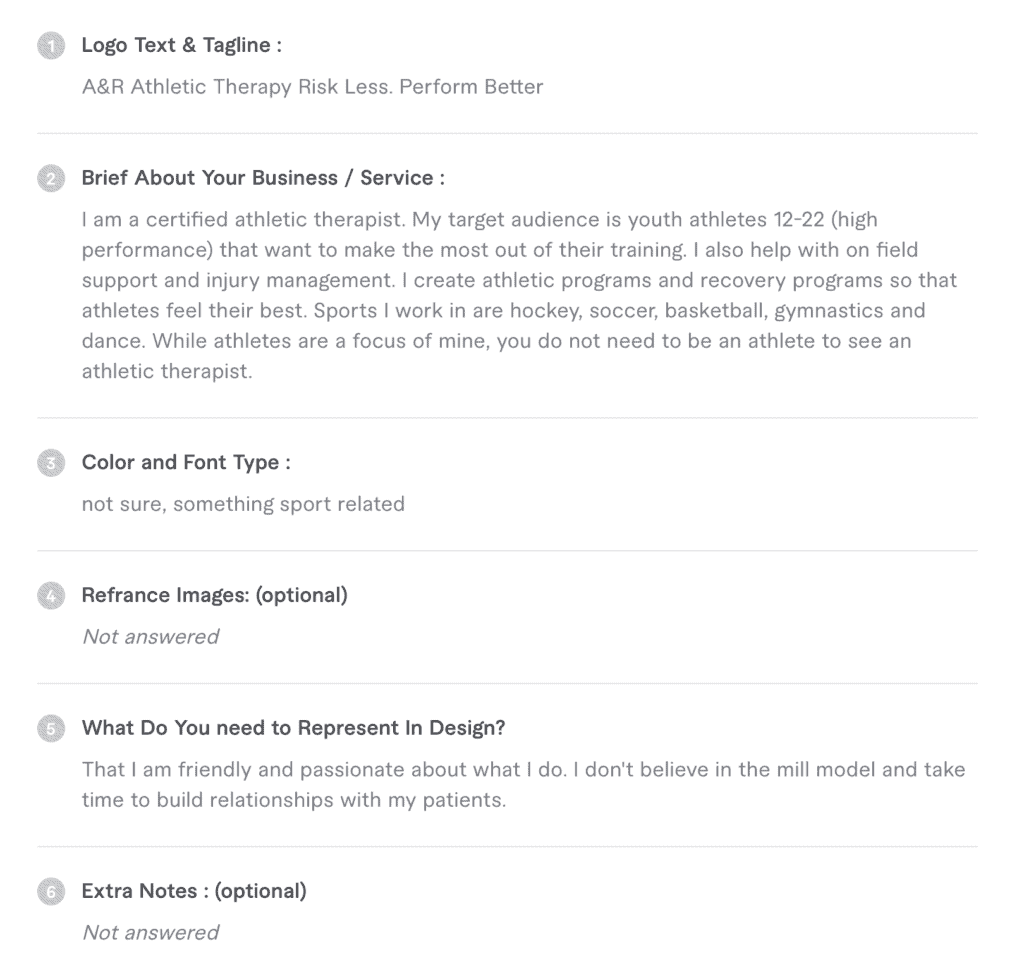Click the "A&R Athletic Therapy" tagline answer
The image size is (1024, 980).
tap(312, 87)
